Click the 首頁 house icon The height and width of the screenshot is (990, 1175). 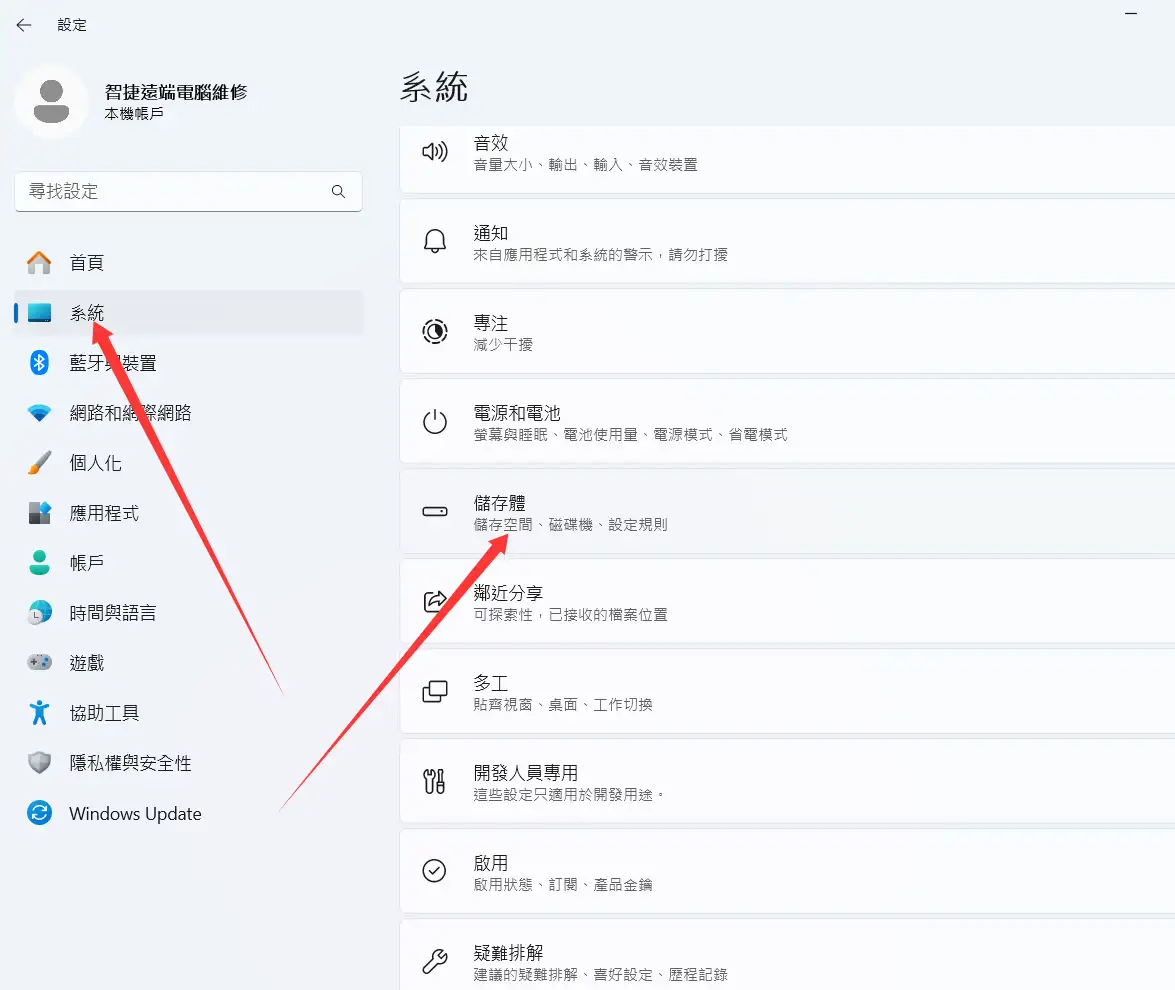39,263
